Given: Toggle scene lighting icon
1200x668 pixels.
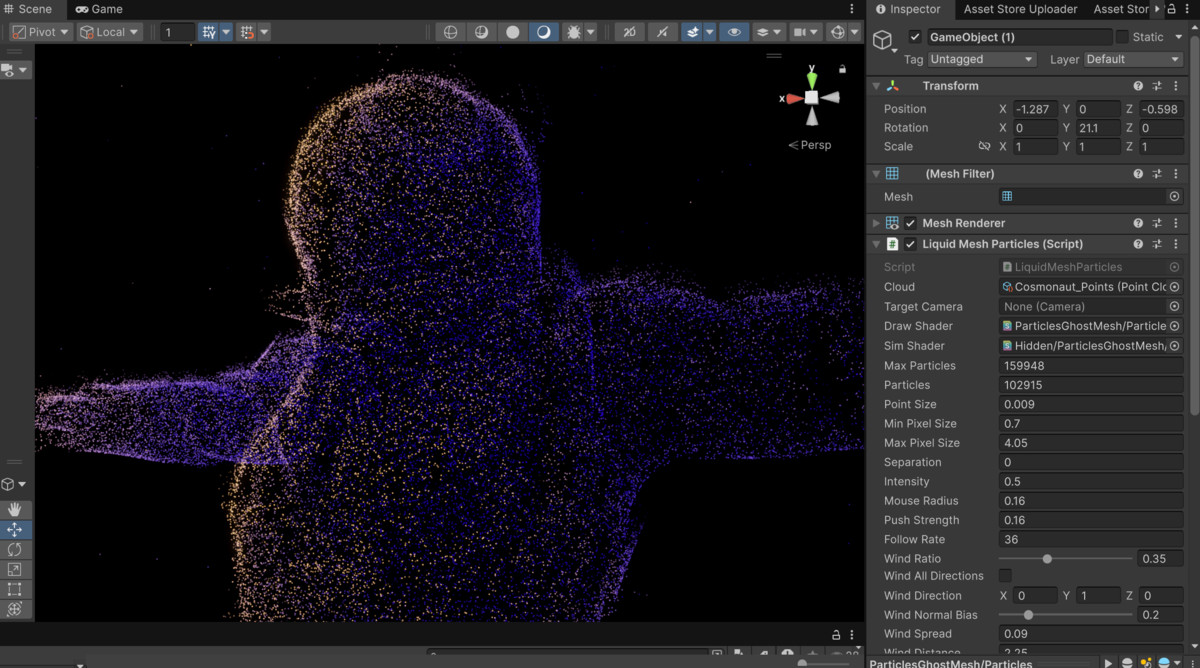Looking at the screenshot, I should pos(661,32).
